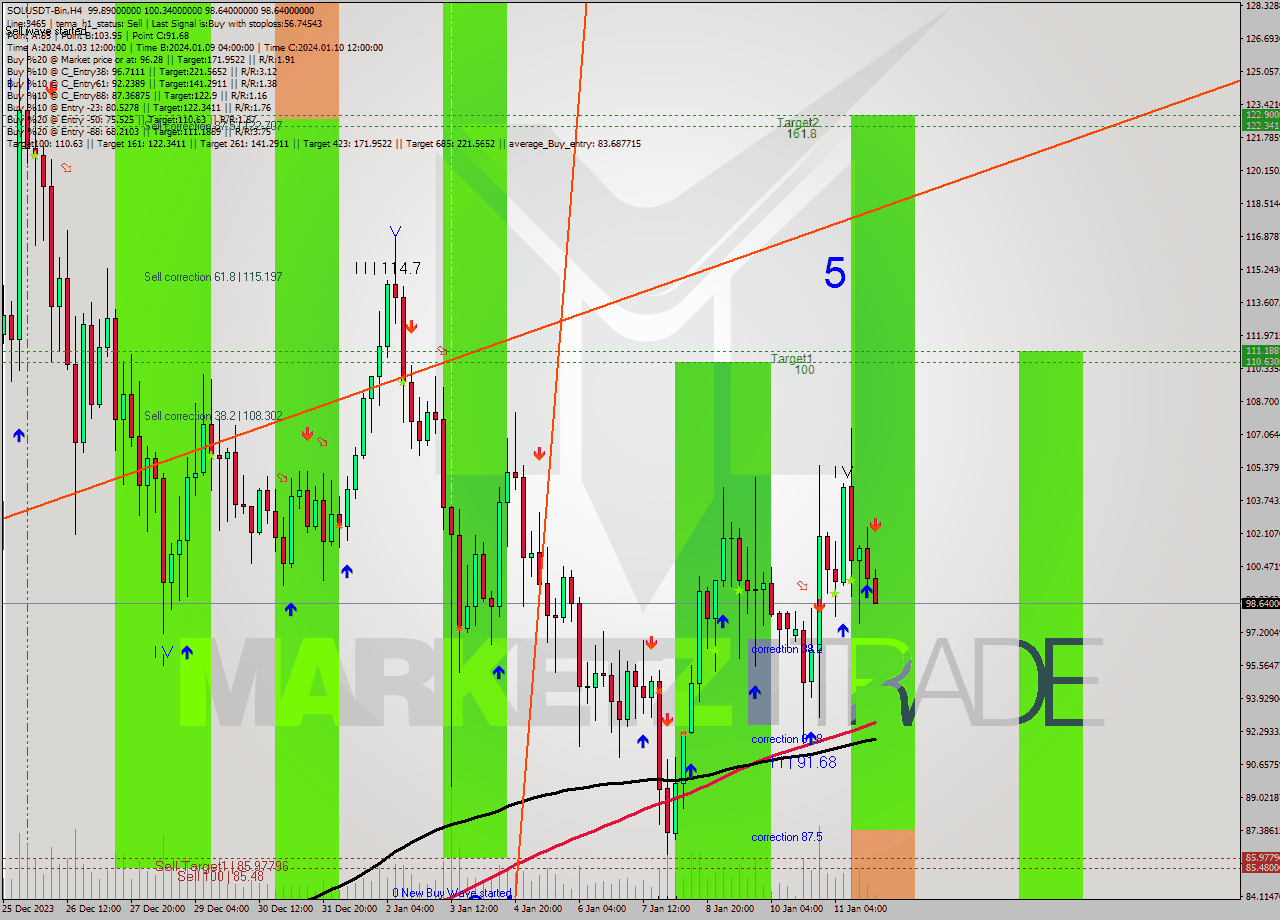Click the blue correction 38.2 label

tap(787, 649)
